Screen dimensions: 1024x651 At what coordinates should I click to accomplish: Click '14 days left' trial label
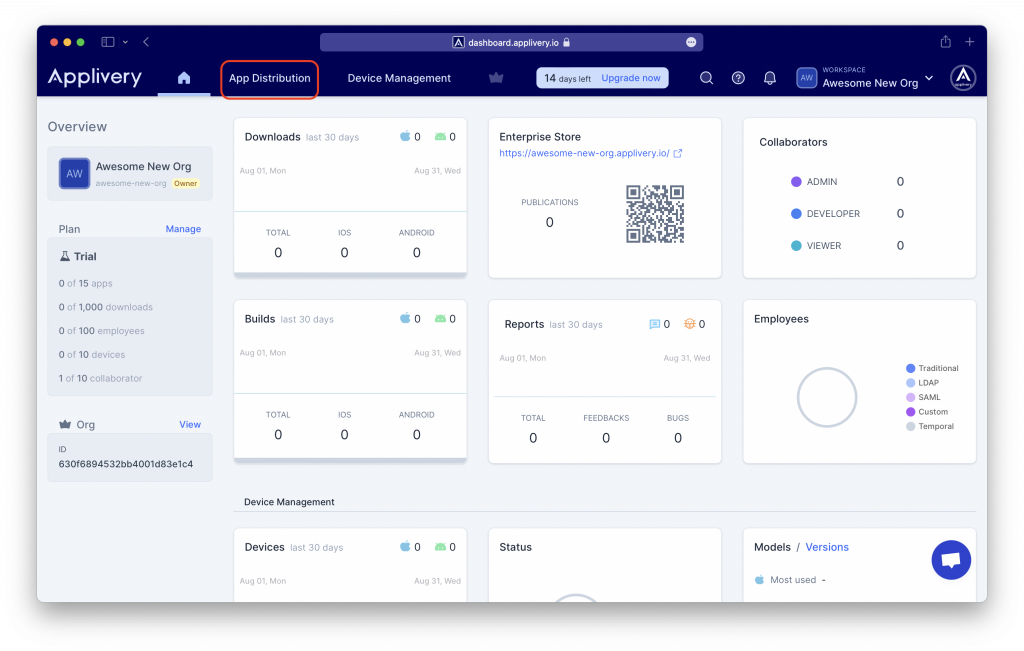568,78
